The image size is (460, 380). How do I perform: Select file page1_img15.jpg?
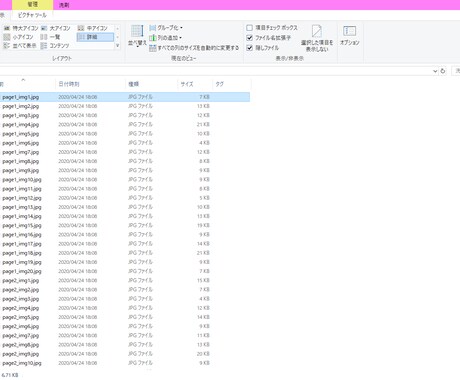pos(125,225)
